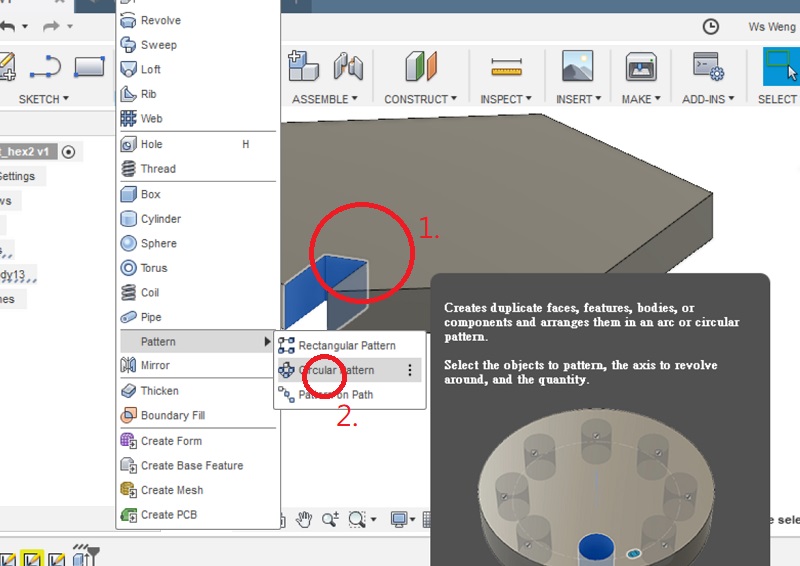
Task: Open the Redo history dropdown arrow
Action: (x=70, y=26)
